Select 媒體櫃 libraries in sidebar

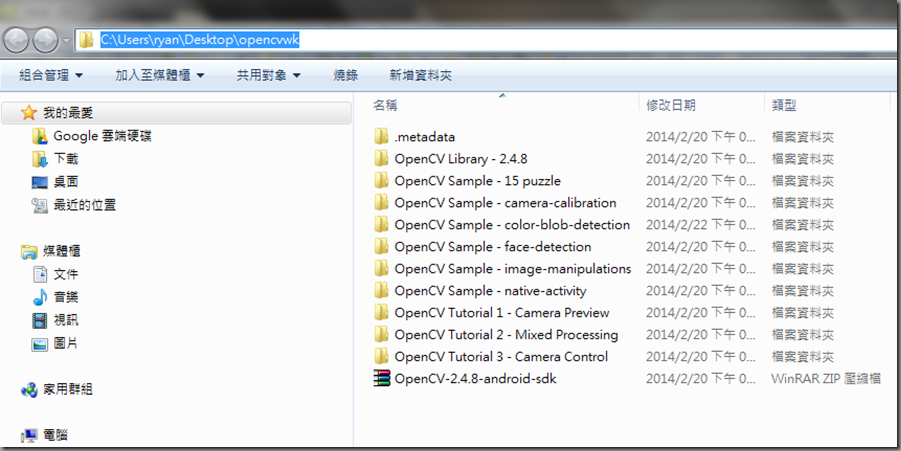pos(61,251)
